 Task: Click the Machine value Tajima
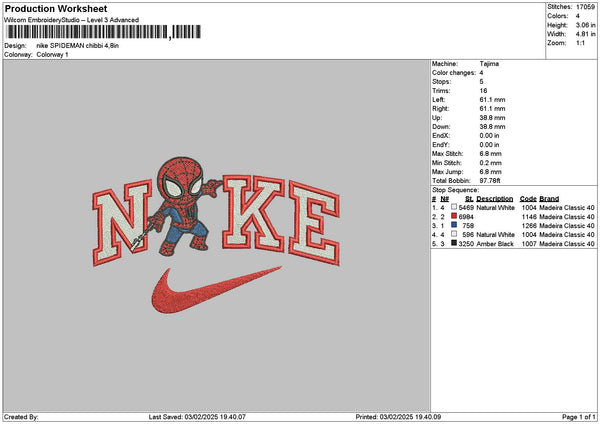[489, 64]
